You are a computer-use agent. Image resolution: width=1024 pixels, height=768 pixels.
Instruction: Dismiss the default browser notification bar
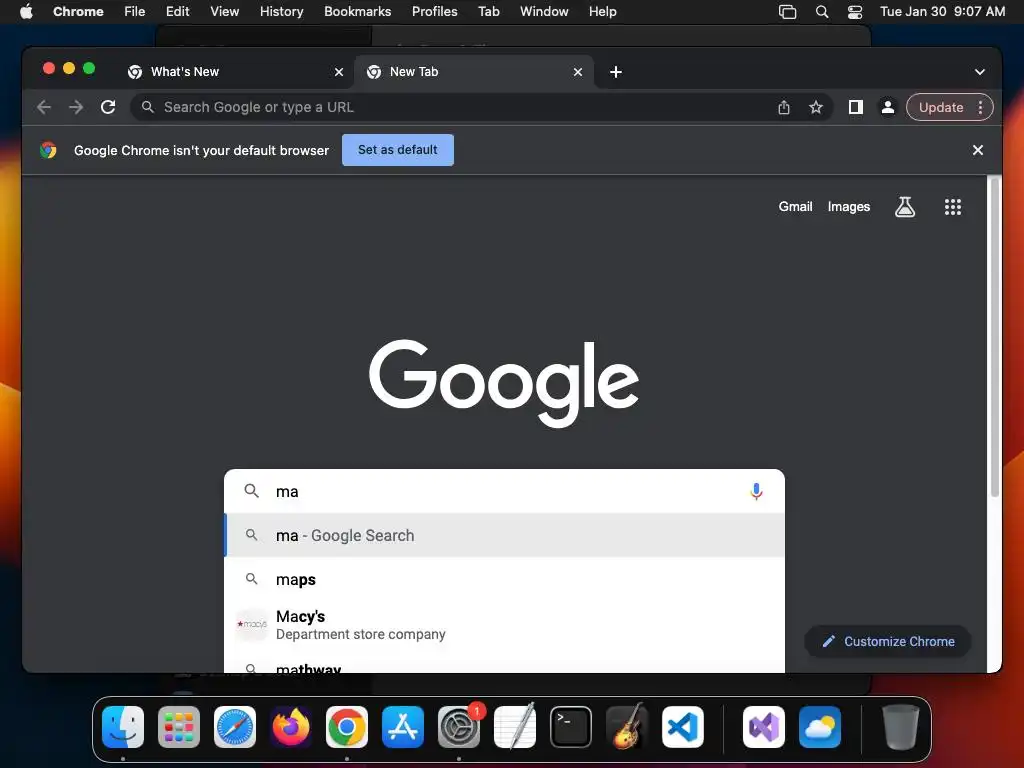[x=978, y=150]
